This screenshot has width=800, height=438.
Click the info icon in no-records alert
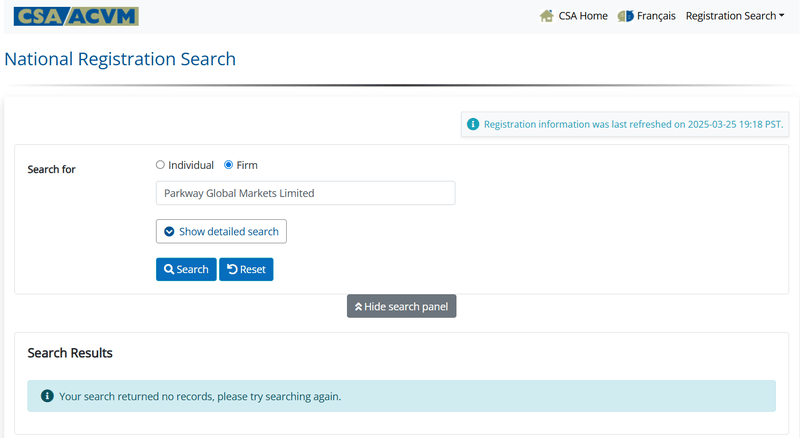pos(47,396)
